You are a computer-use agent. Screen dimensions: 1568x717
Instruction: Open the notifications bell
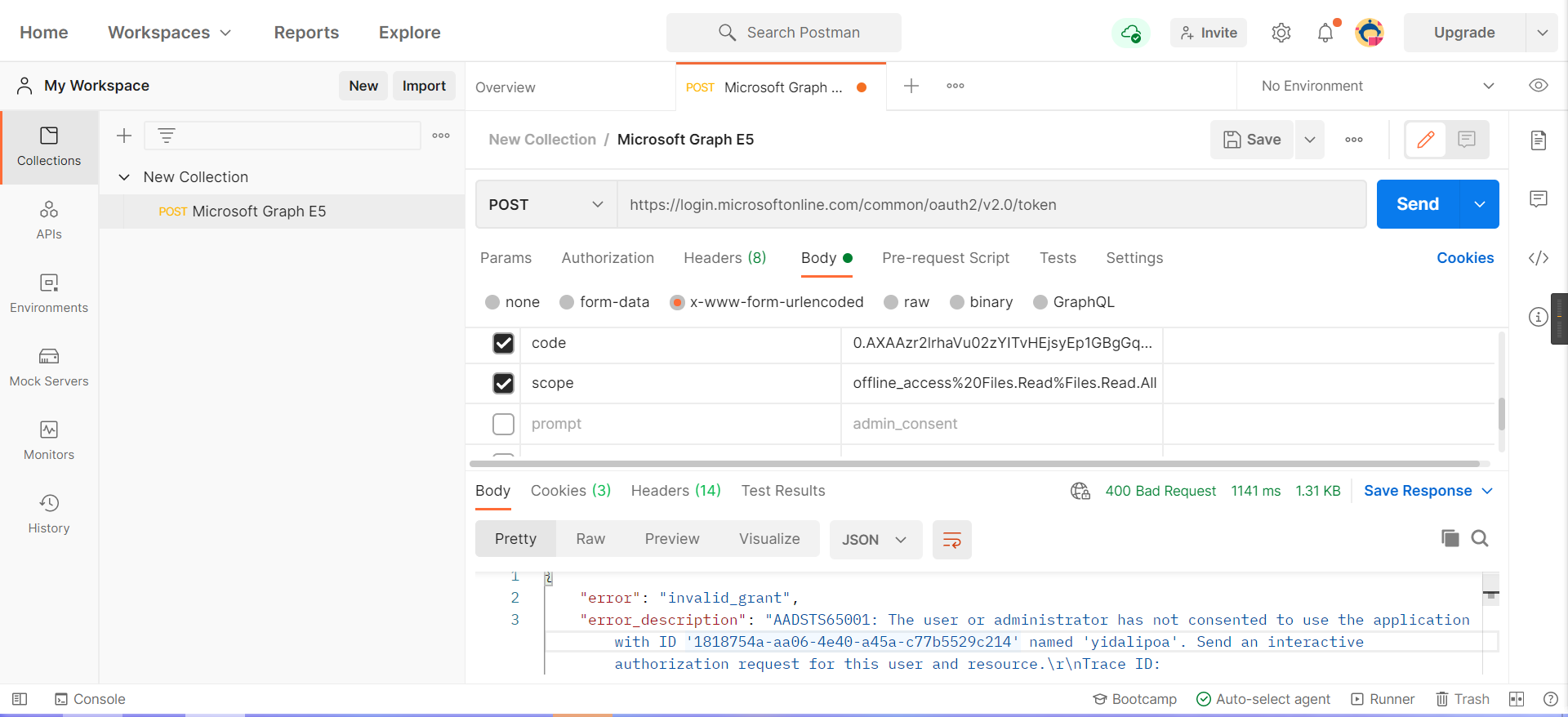[1325, 33]
